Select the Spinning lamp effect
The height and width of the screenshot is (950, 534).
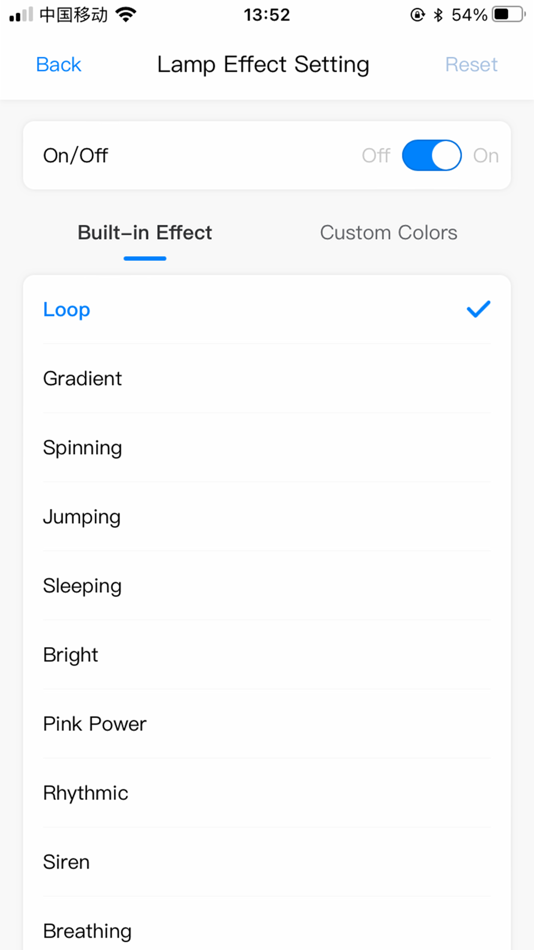[x=267, y=448]
